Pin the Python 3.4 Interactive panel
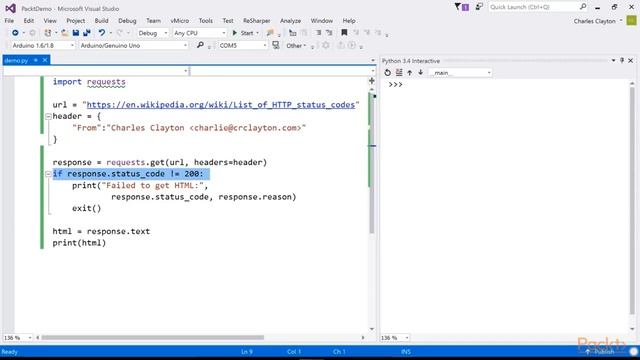Image resolution: width=640 pixels, height=360 pixels. [x=622, y=60]
